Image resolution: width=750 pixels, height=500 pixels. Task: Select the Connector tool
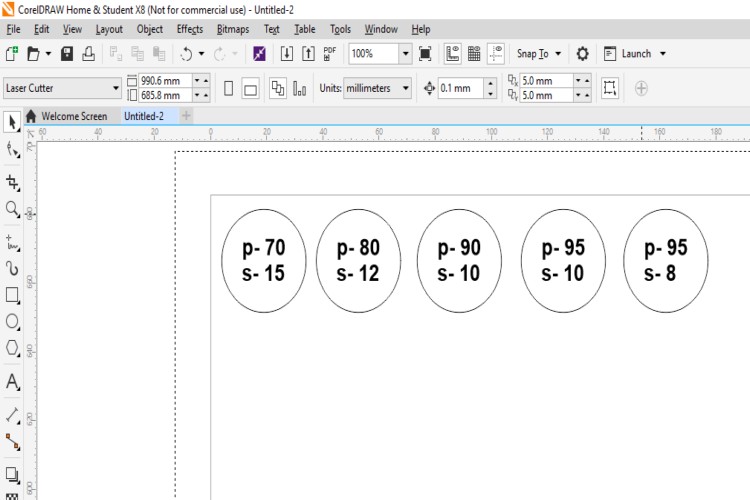(12, 442)
